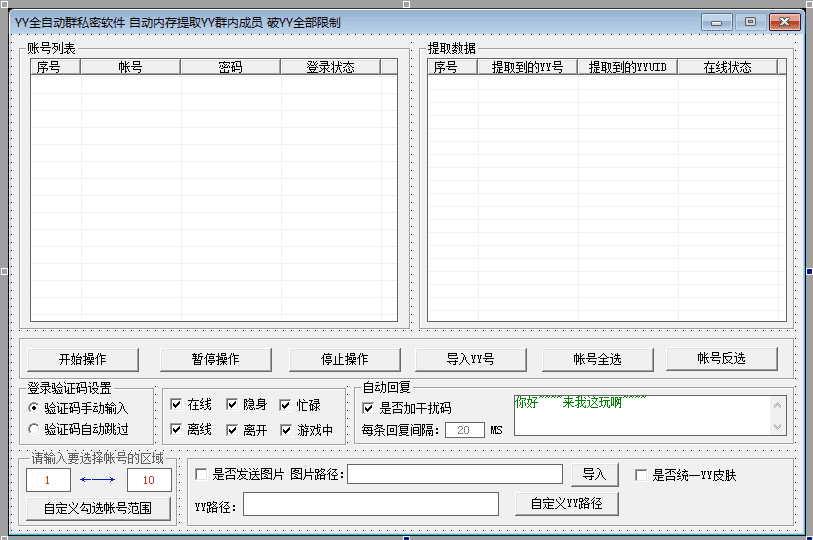Click the 帐号反选 button
Image resolution: width=813 pixels, height=540 pixels.
tap(721, 358)
